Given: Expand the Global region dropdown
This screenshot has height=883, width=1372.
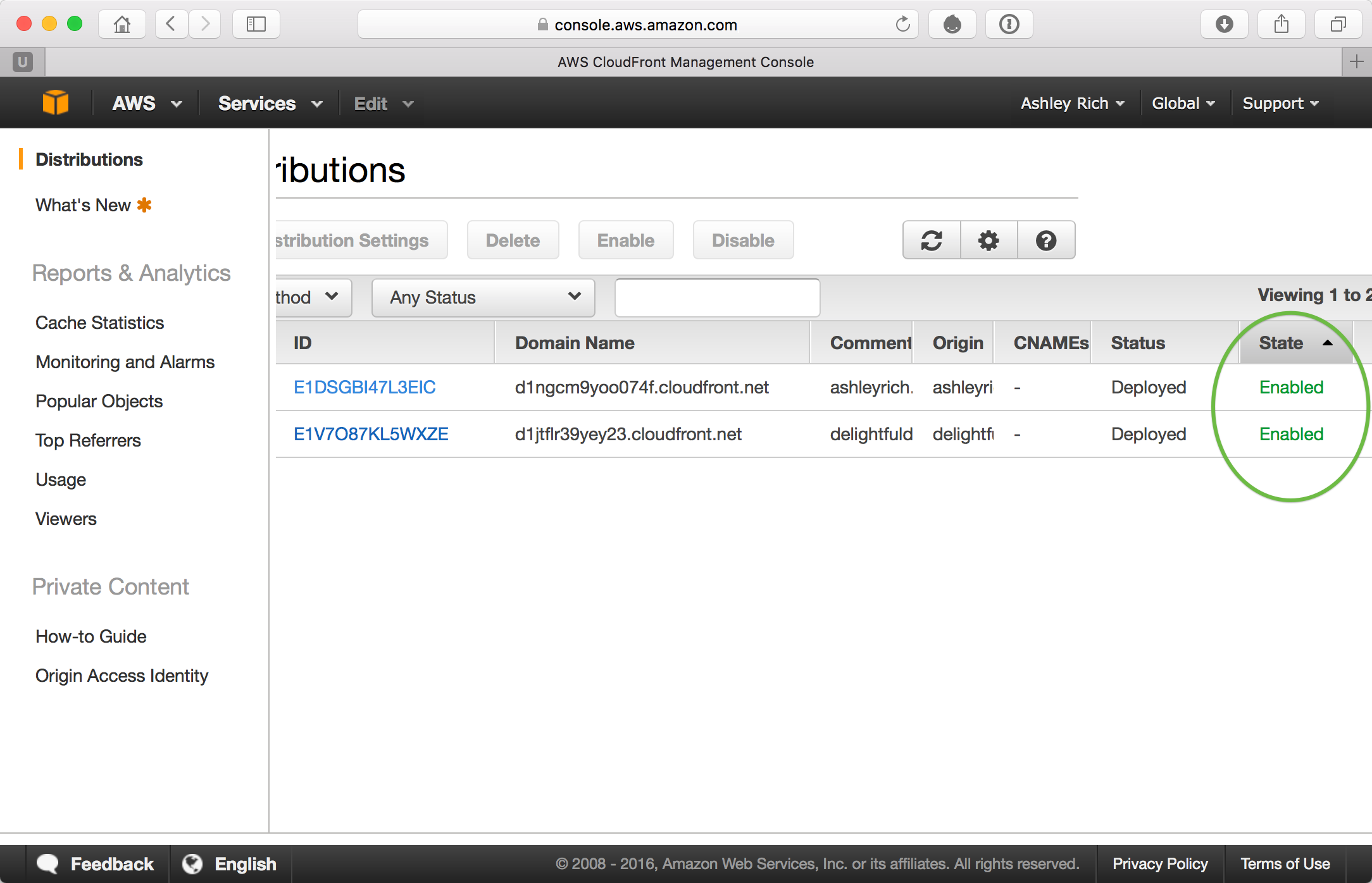Looking at the screenshot, I should [x=1183, y=103].
